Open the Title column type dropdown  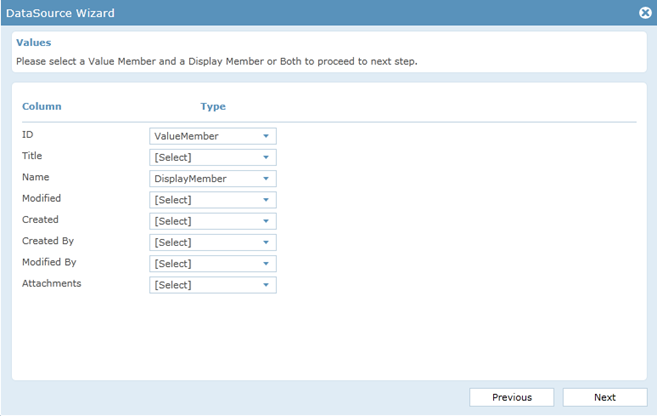[212, 157]
